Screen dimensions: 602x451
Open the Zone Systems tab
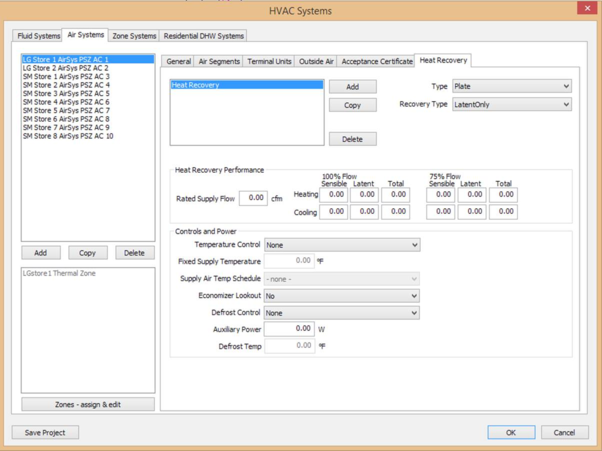tap(134, 36)
